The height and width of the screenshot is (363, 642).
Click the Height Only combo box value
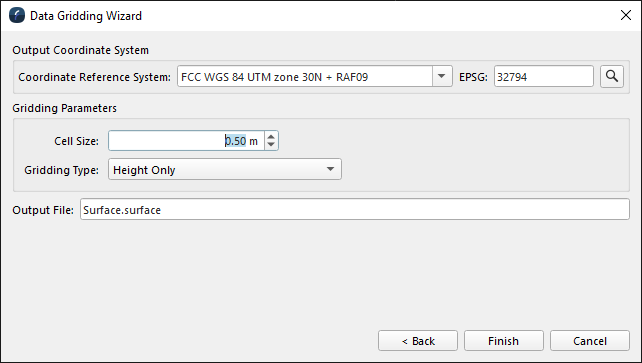pos(144,170)
